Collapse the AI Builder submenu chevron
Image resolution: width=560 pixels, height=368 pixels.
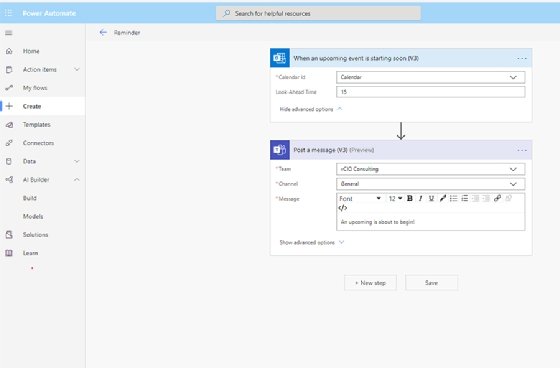click(77, 180)
